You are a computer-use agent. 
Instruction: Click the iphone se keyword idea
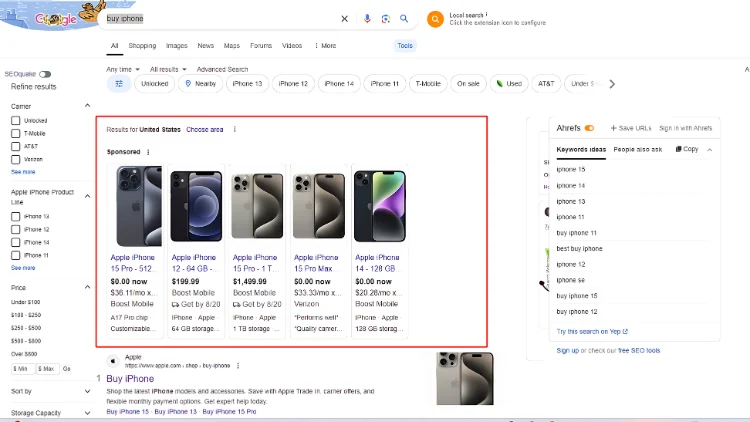(571, 280)
